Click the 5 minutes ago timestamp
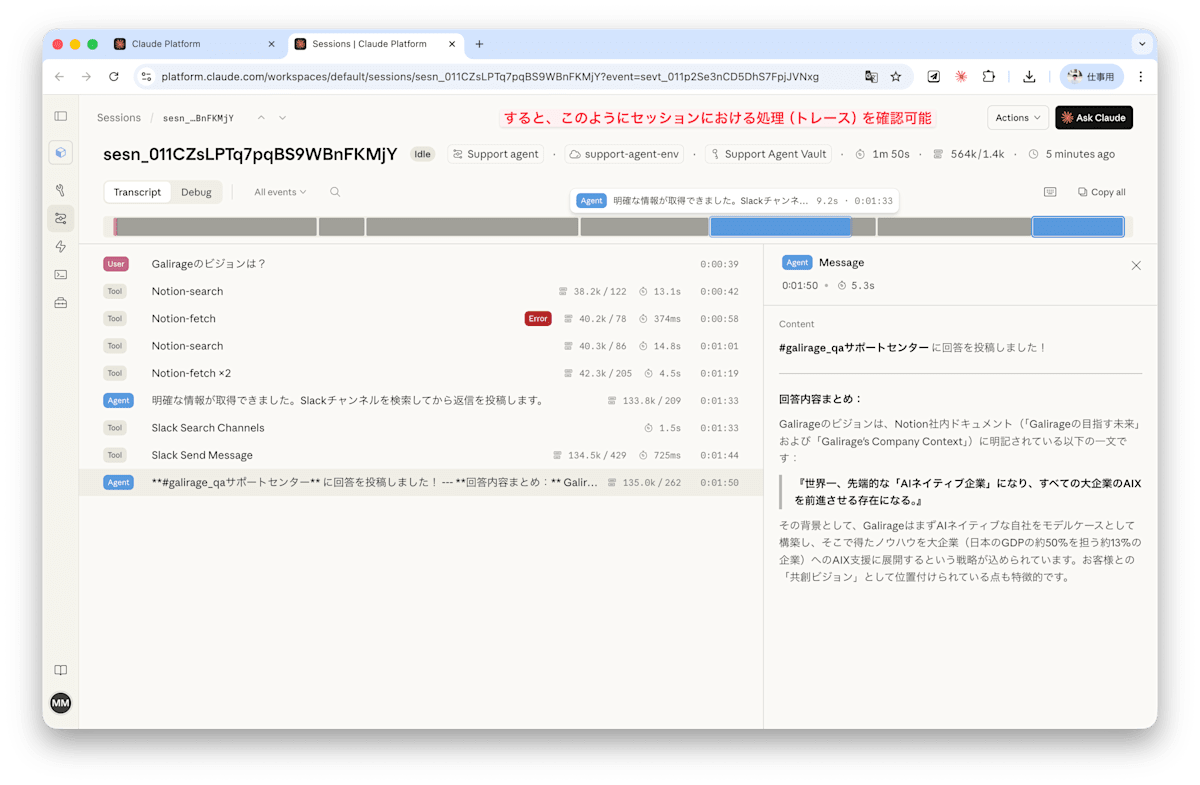The image size is (1200, 785). tap(1071, 154)
